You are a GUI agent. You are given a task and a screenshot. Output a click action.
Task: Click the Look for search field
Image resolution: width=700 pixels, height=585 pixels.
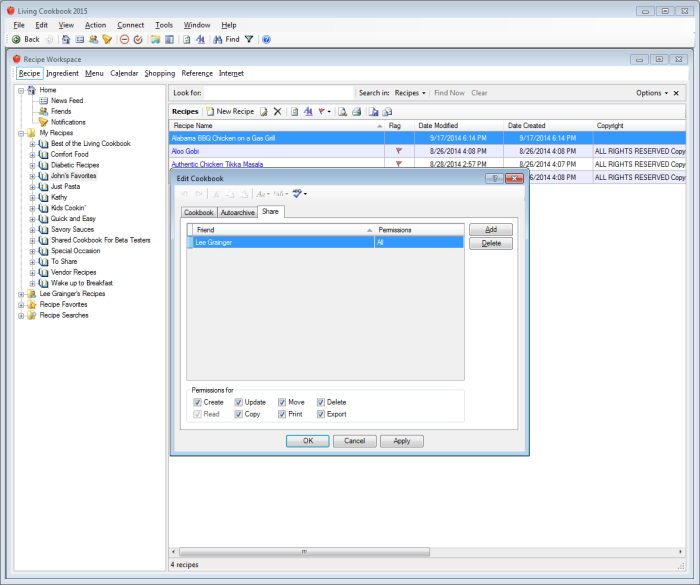tap(279, 93)
